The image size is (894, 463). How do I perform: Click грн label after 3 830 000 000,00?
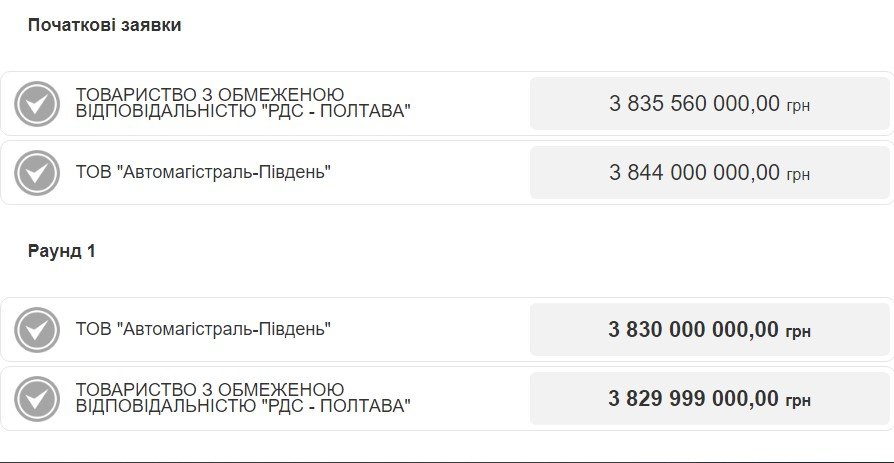798,332
